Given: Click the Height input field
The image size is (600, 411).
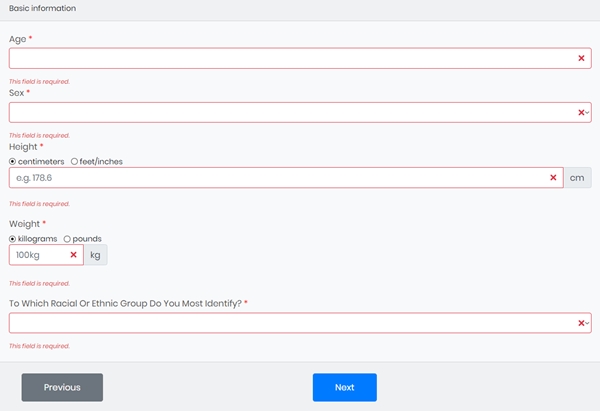Looking at the screenshot, I should (x=286, y=178).
